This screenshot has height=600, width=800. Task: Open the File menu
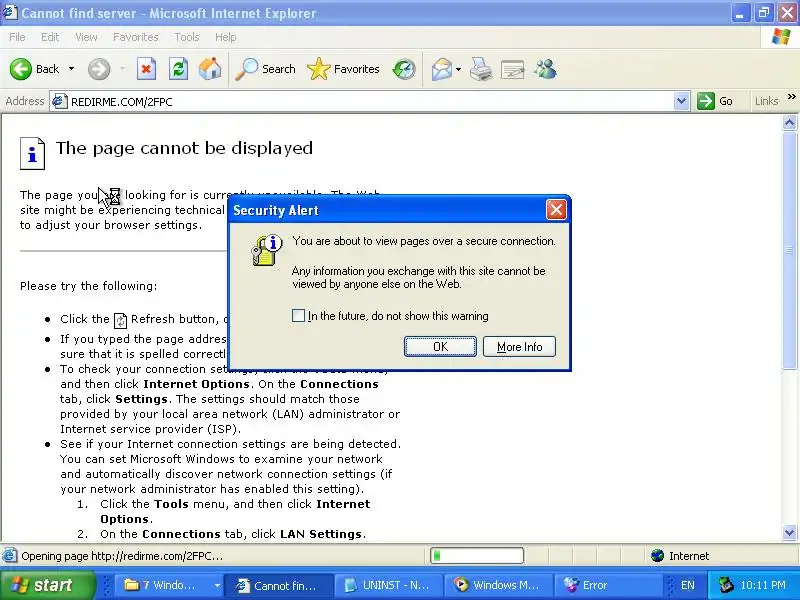(17, 37)
